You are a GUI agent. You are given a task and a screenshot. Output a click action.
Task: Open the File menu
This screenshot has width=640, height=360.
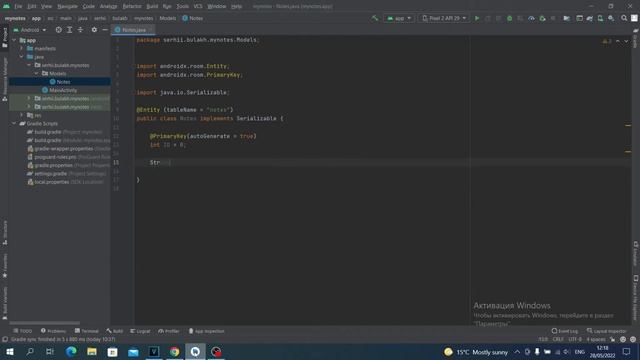coord(18,6)
